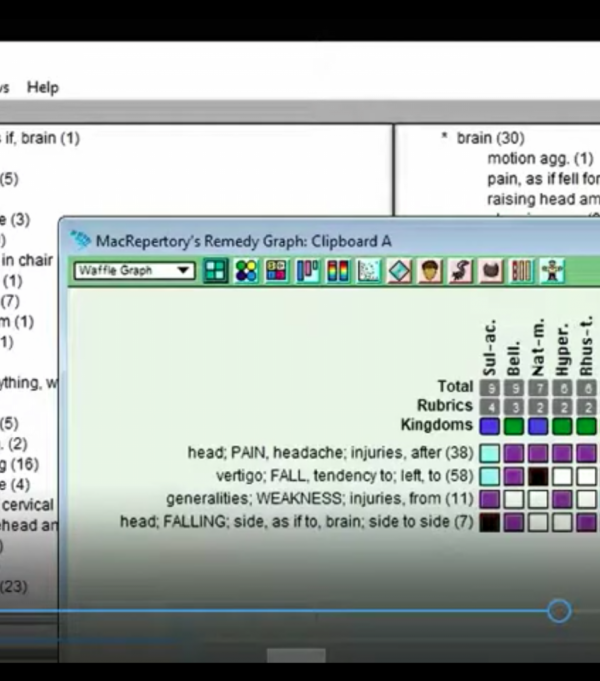Click Sul-ac. blue Kingdoms swatch
This screenshot has width=600, height=681.
[x=490, y=426]
